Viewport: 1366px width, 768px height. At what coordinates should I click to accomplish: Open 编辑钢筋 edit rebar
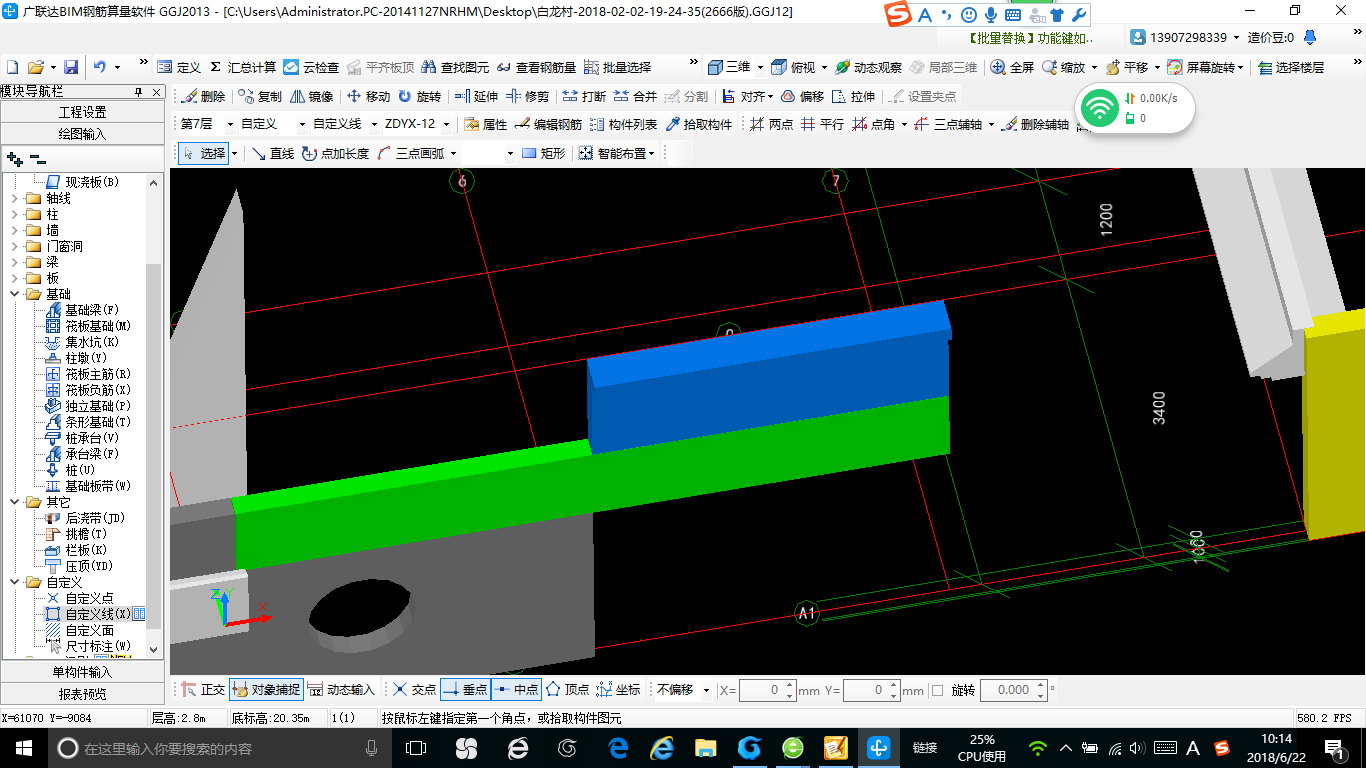tap(548, 125)
